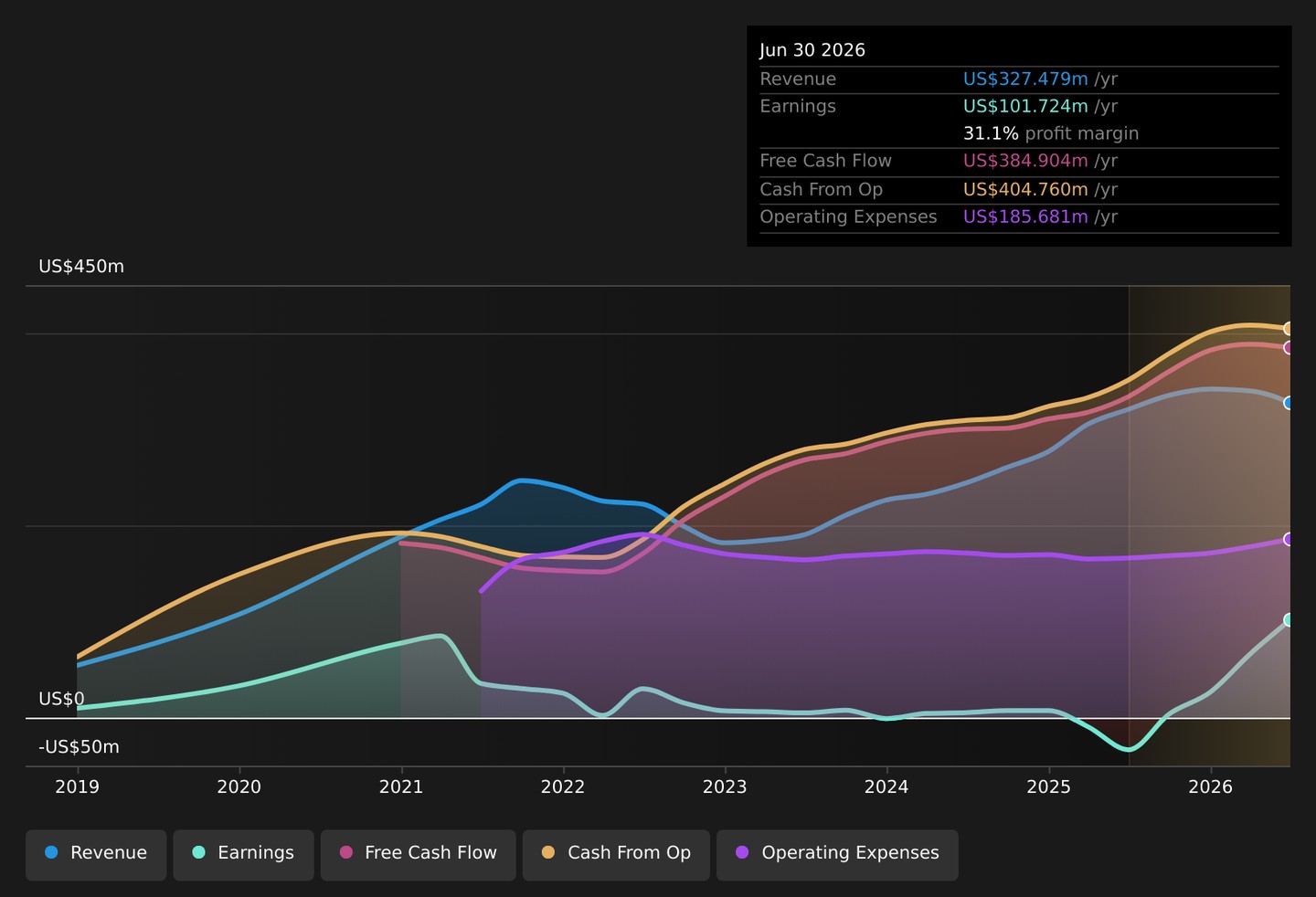Click the Earnings line endpoint marker
Viewport: 1316px width, 897px height.
(1289, 620)
